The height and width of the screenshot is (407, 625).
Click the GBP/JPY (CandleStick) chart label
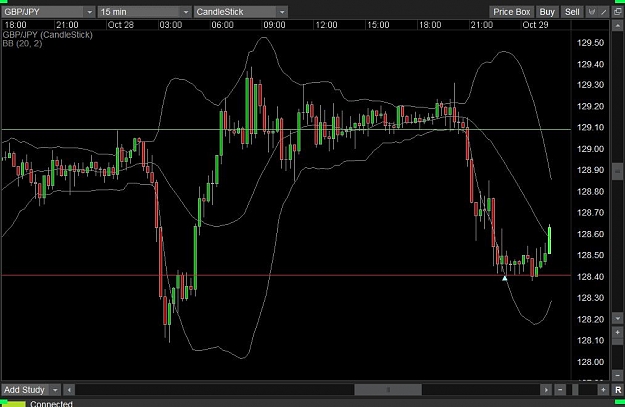coord(47,35)
